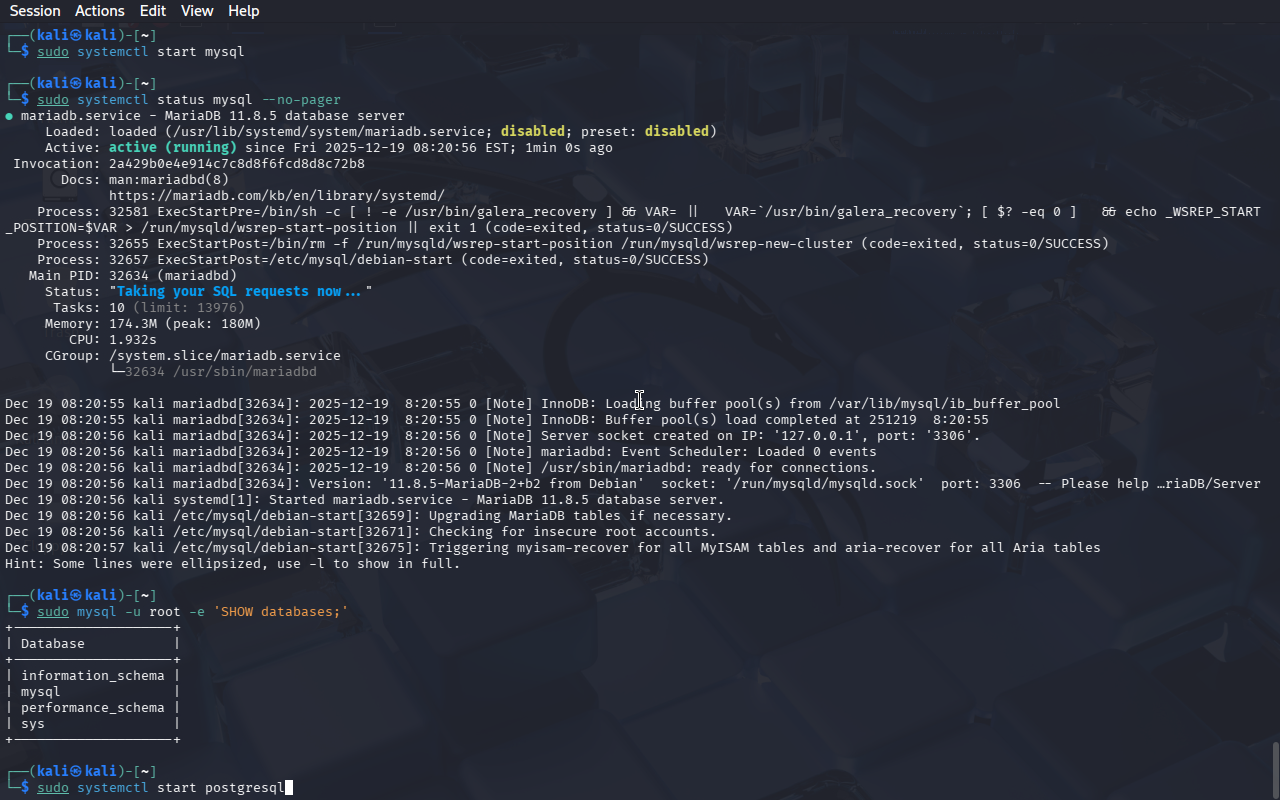Open the mariadb.com systemd documentation URL
Viewport: 1280px width, 800px height.
click(x=276, y=196)
